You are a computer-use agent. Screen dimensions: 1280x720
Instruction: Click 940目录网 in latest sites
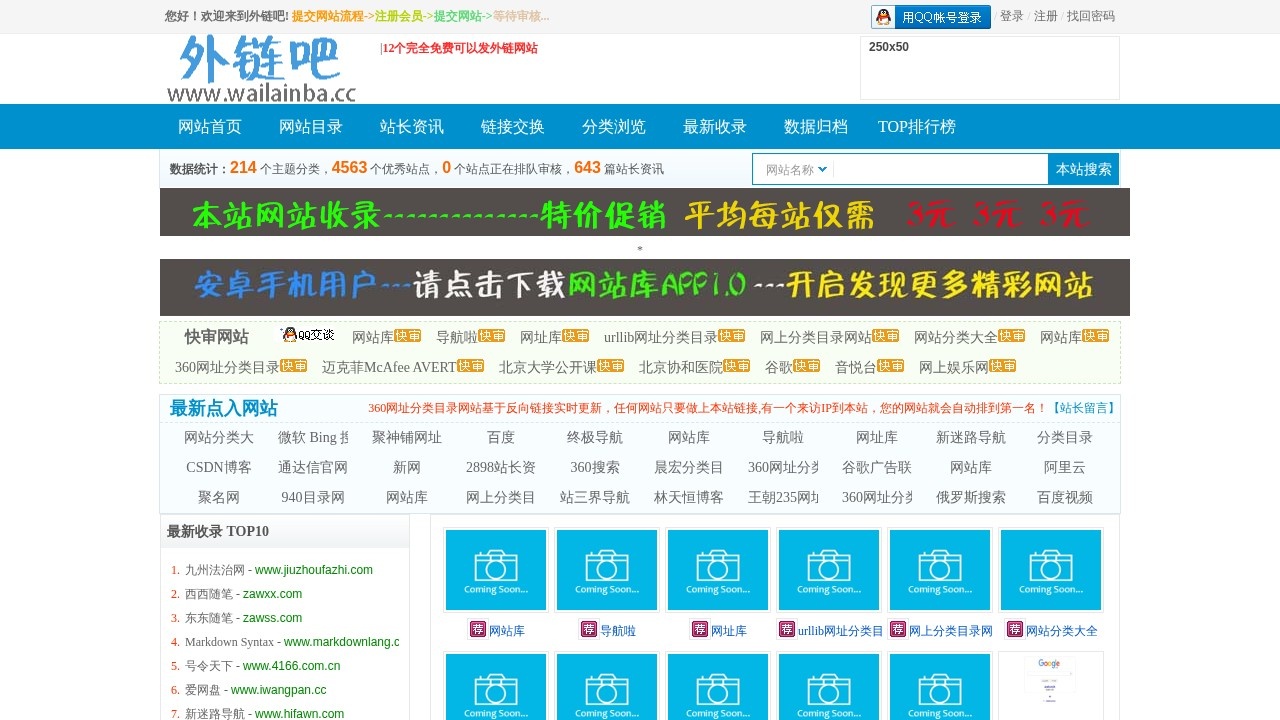pyautogui.click(x=313, y=497)
